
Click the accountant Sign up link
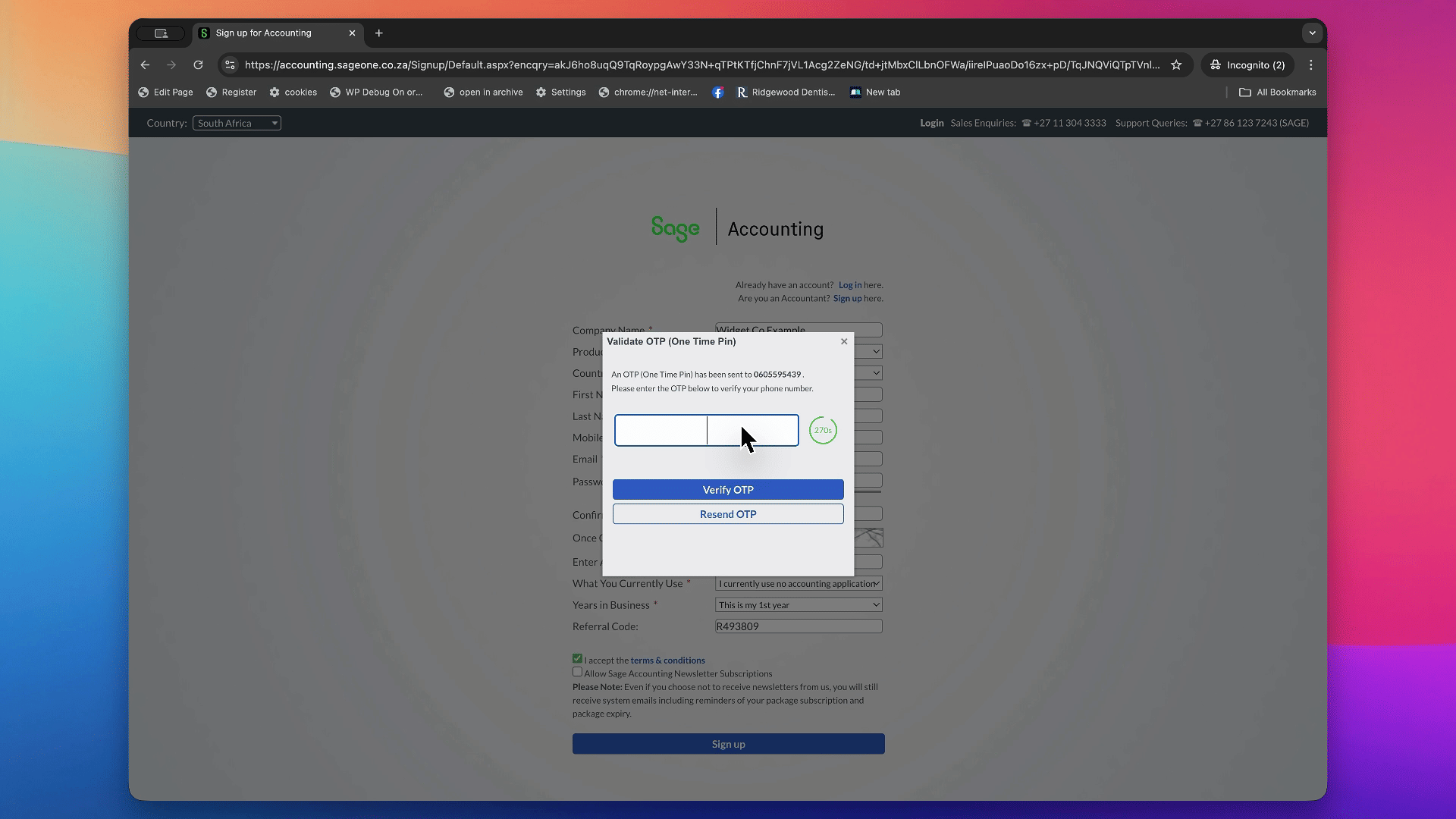pyautogui.click(x=847, y=298)
